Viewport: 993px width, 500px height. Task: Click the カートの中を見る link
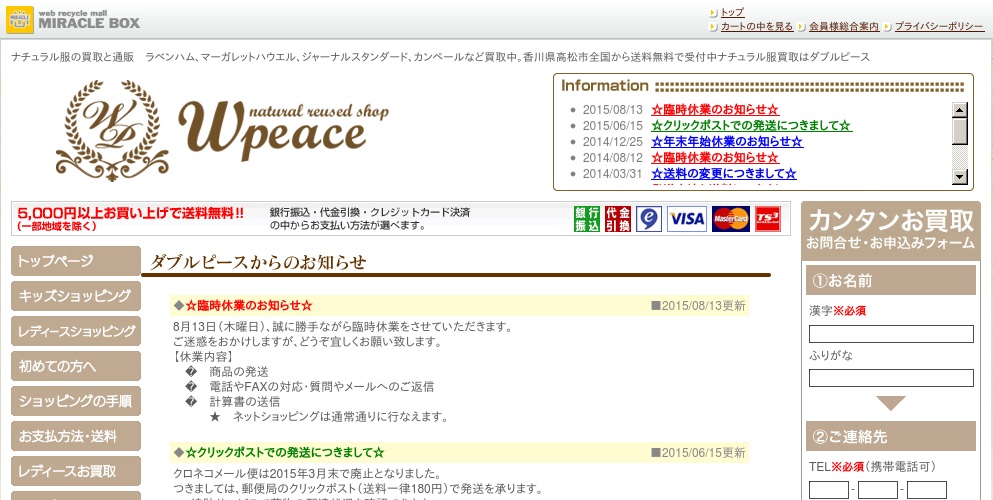pos(757,27)
